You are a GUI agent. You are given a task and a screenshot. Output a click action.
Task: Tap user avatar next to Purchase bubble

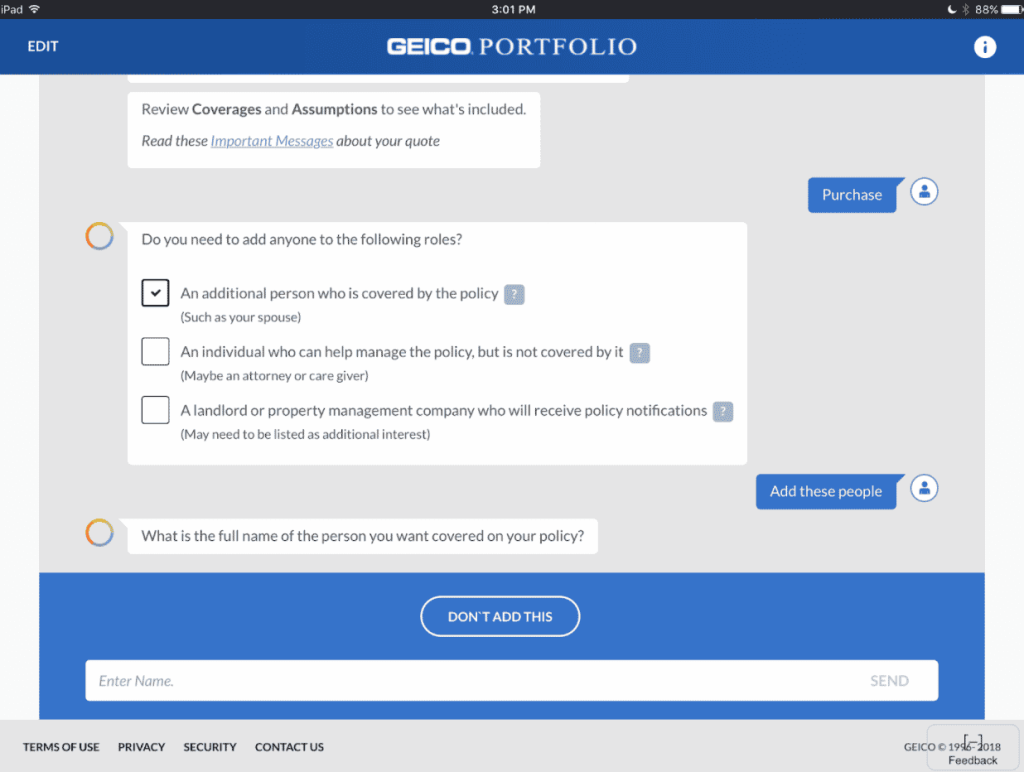click(x=925, y=192)
